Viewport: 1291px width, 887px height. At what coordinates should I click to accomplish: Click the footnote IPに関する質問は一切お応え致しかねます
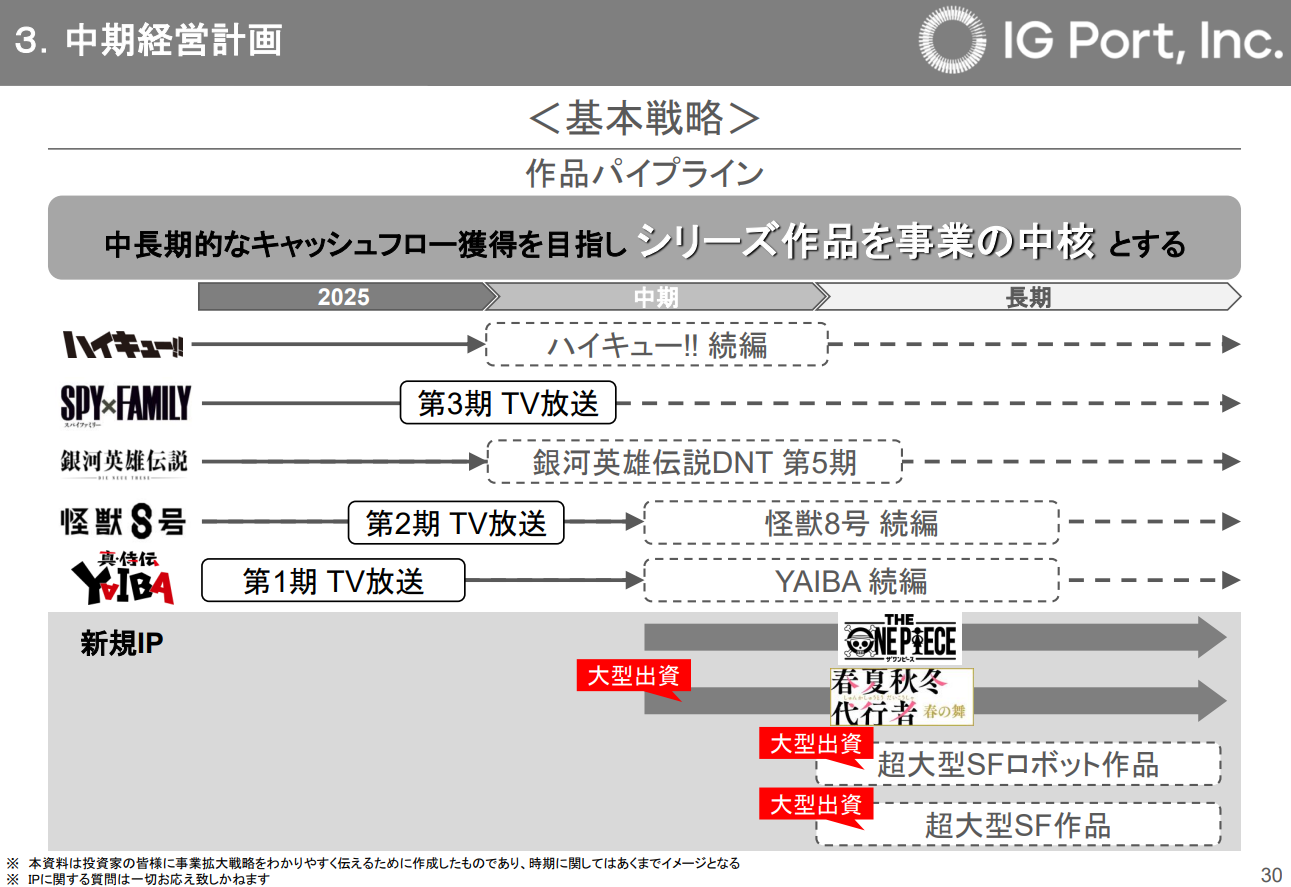click(x=138, y=879)
